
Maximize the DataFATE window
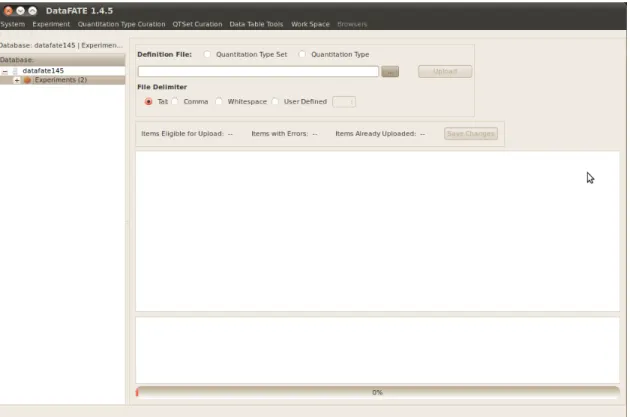[33, 11]
